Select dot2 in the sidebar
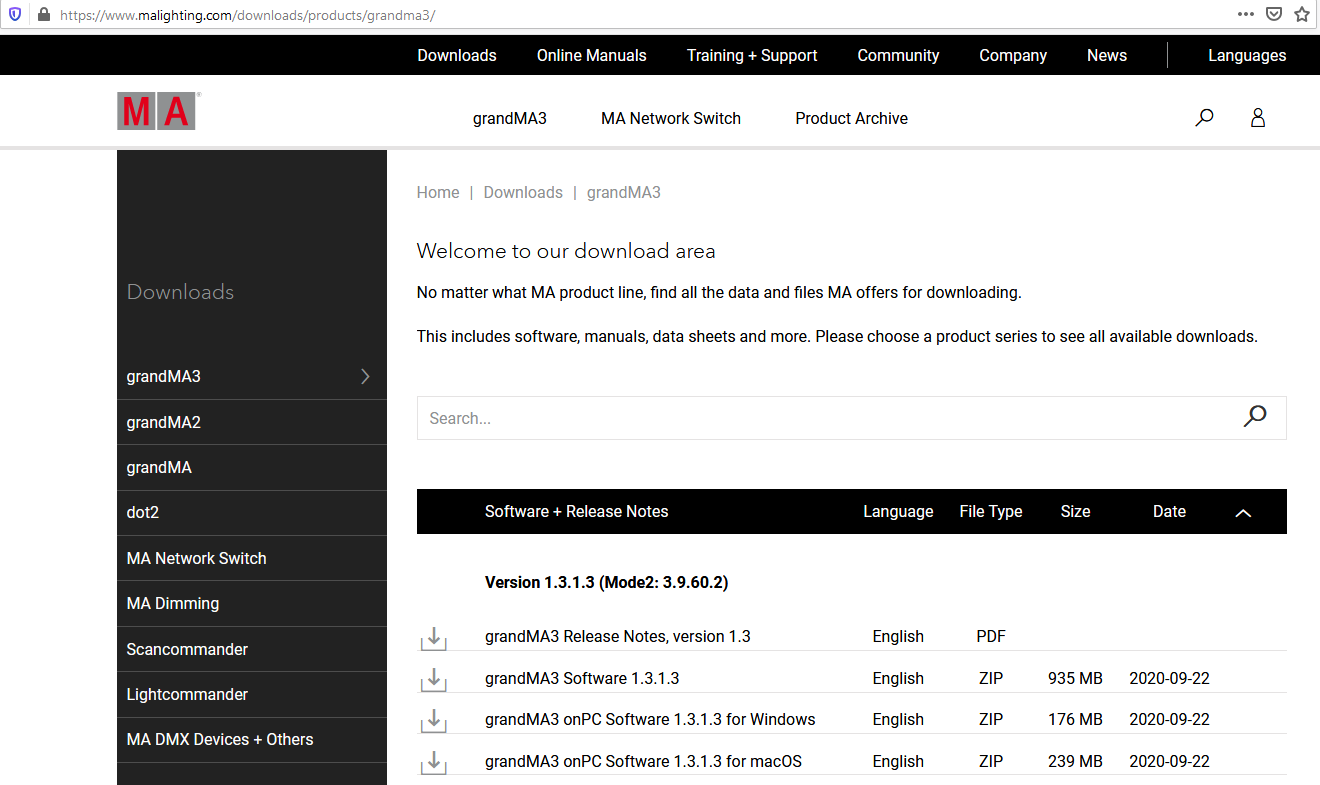The image size is (1320, 785). tap(252, 512)
